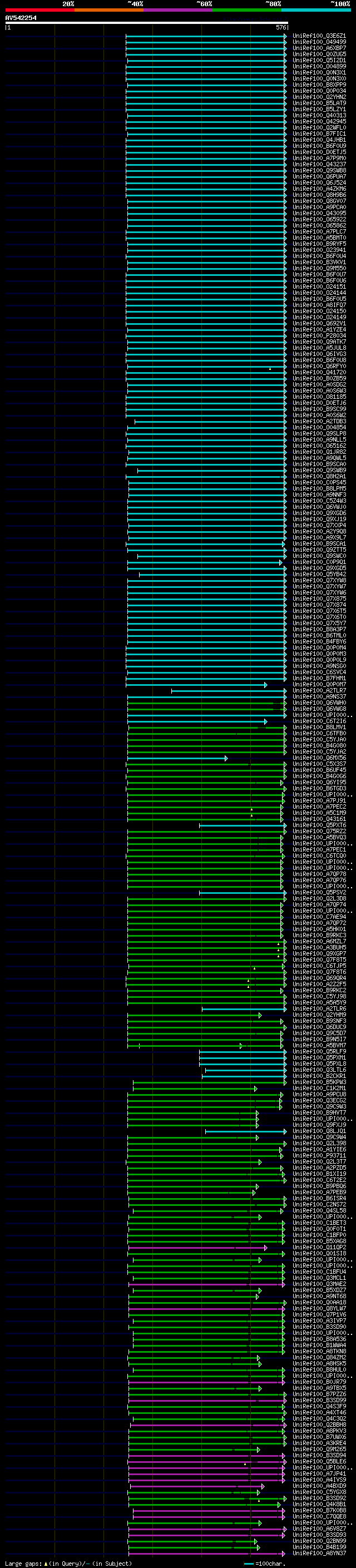Click the UniRef100_Q2YHN2 label
The height and width of the screenshot is (1568, 356).
click(x=319, y=97)
